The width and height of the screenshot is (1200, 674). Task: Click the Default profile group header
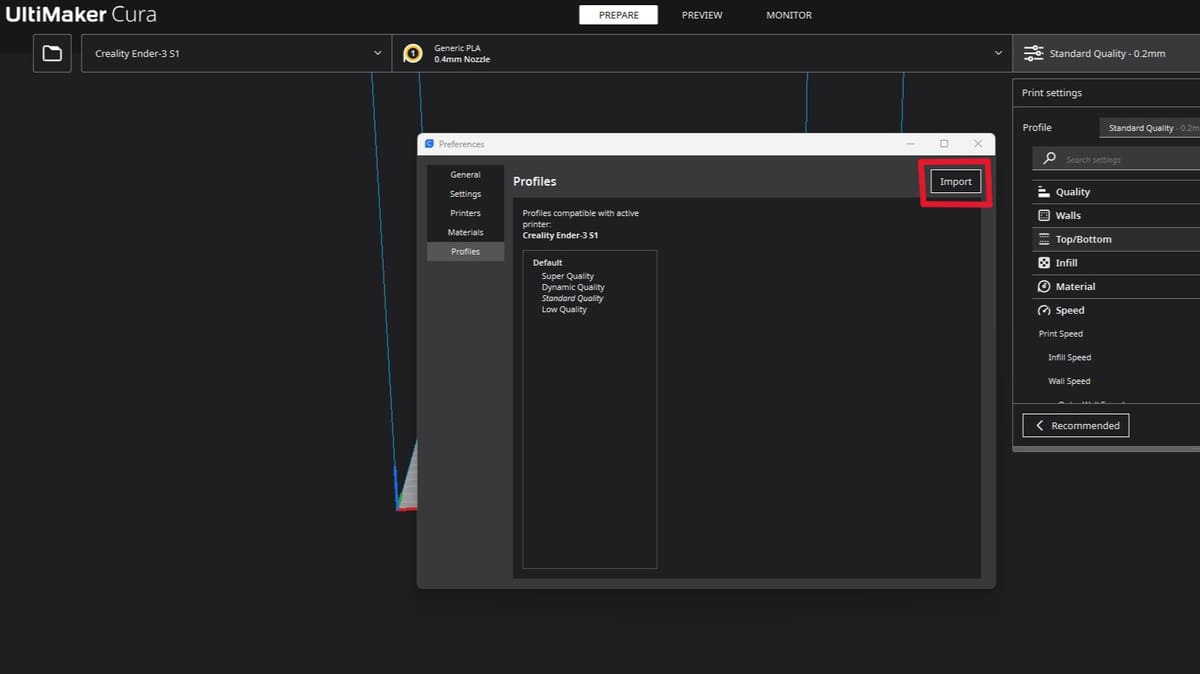547,263
